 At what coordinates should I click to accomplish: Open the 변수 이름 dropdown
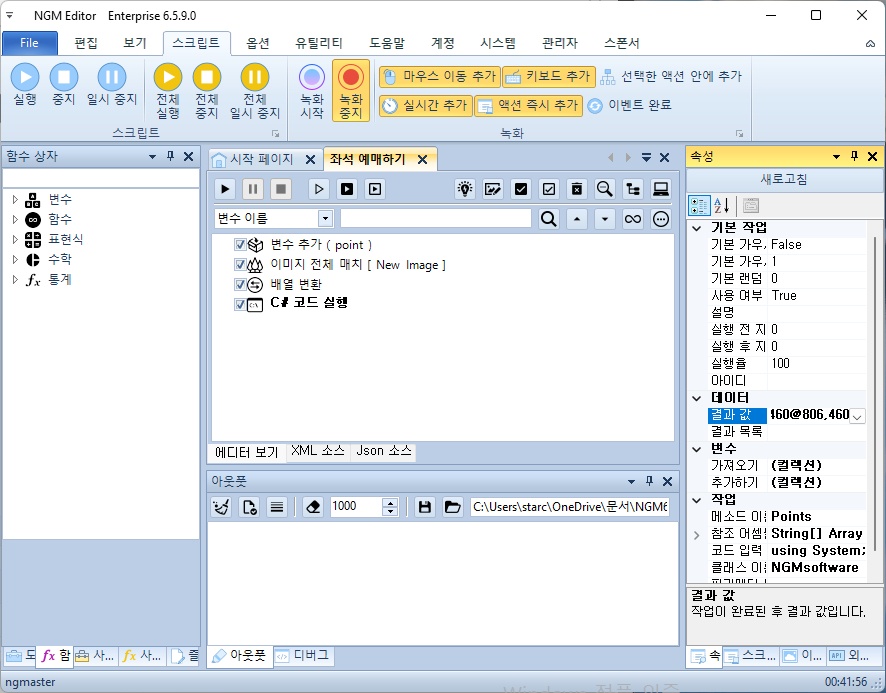tap(325, 219)
